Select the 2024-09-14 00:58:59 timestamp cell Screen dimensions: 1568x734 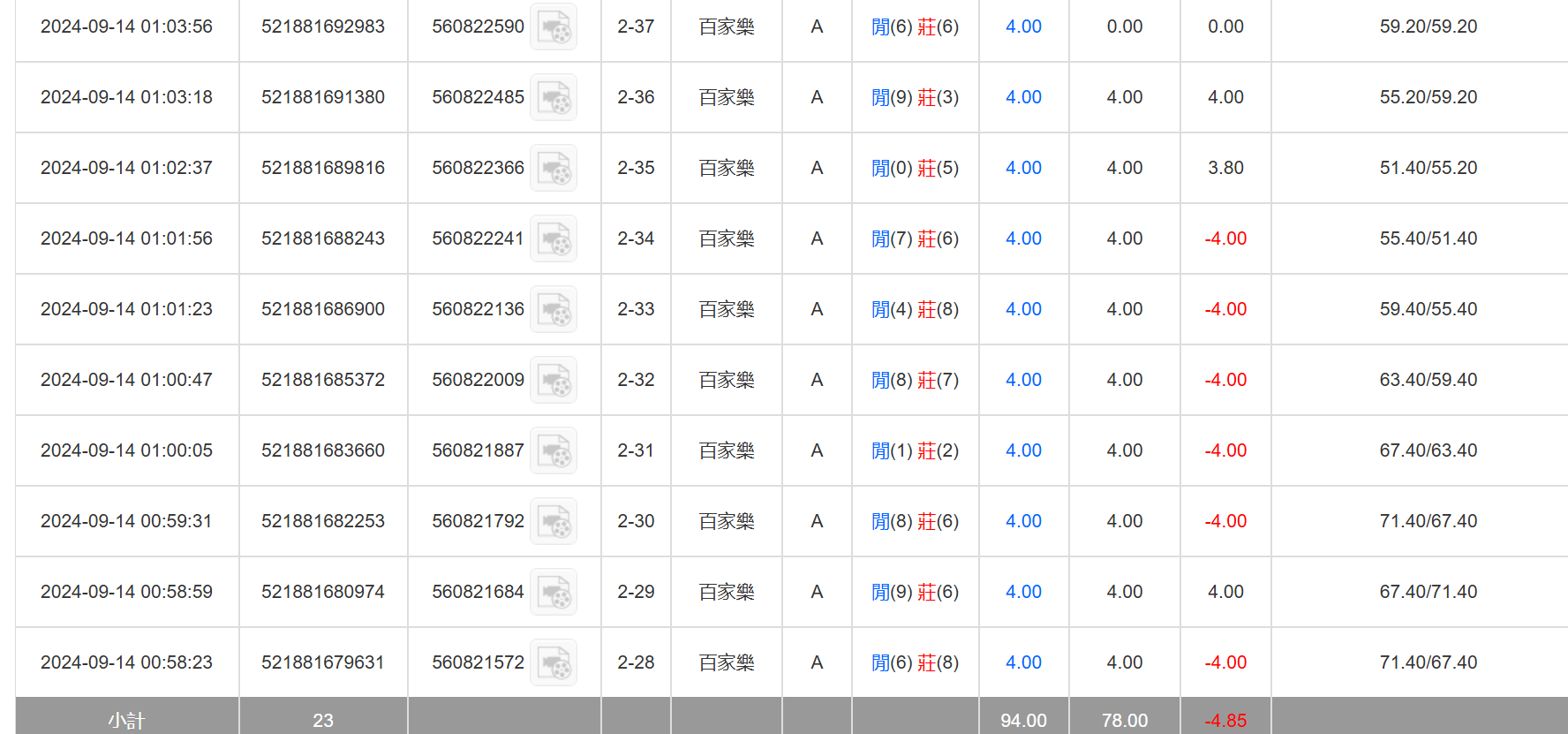tap(126, 592)
